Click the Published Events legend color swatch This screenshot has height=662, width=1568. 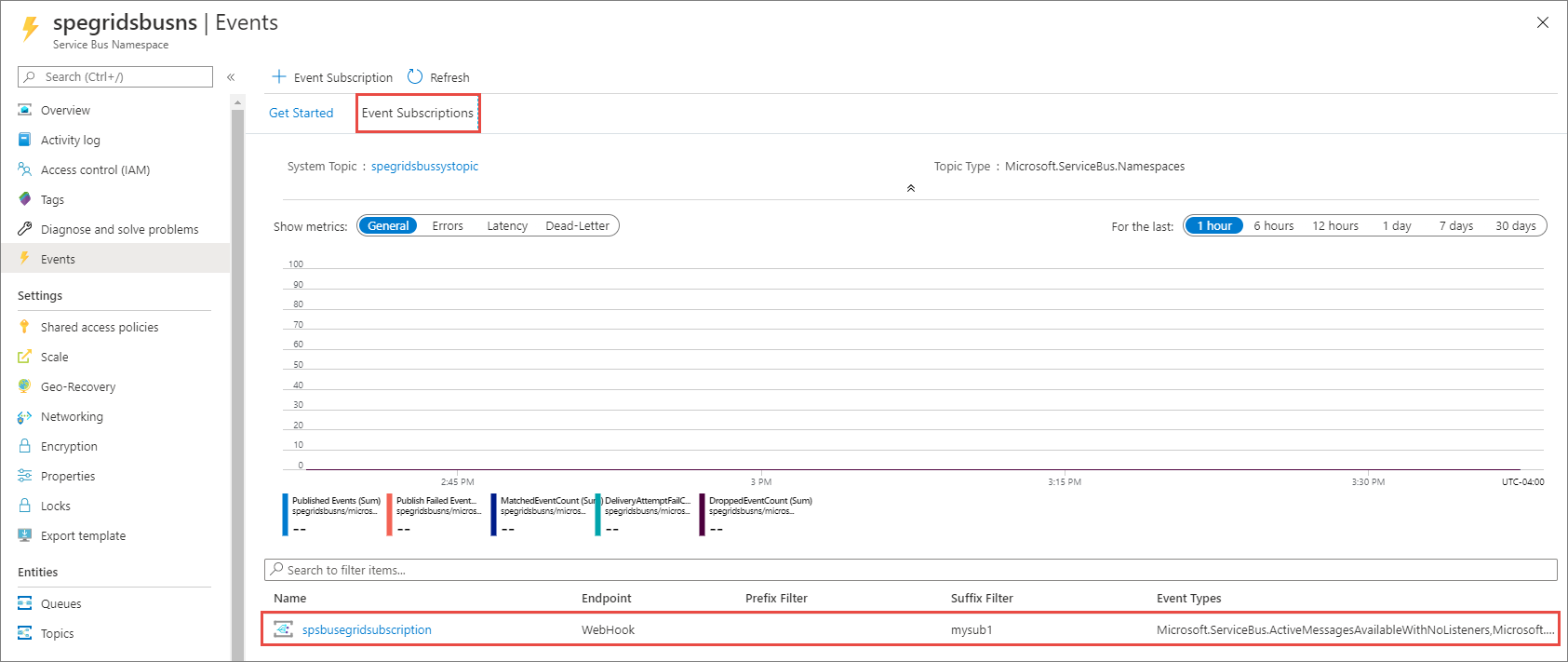pos(285,514)
